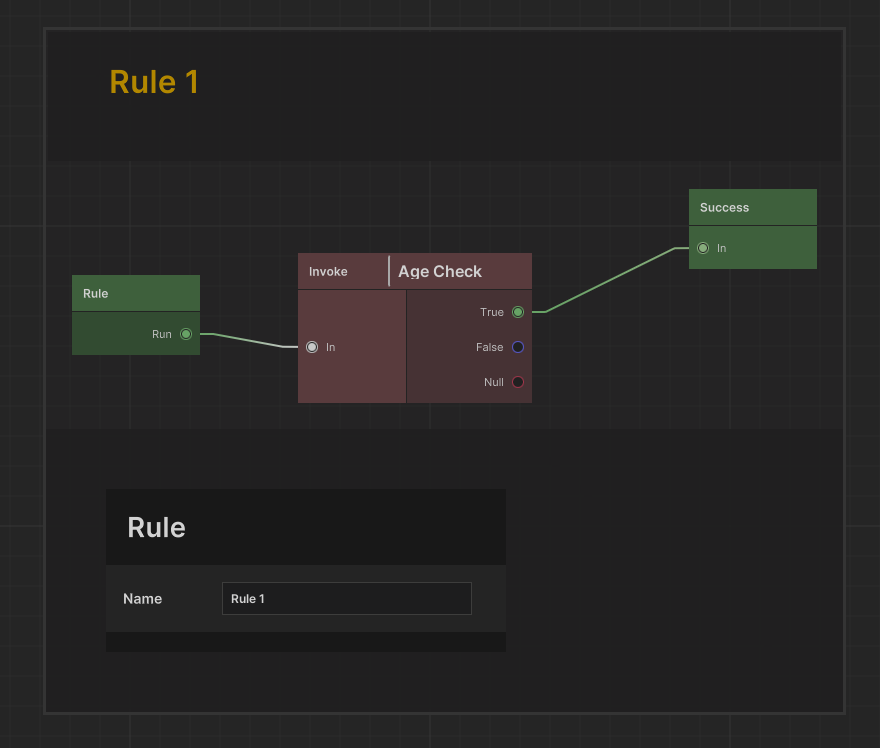Viewport: 880px width, 748px height.
Task: Select the False output port
Action: [518, 347]
